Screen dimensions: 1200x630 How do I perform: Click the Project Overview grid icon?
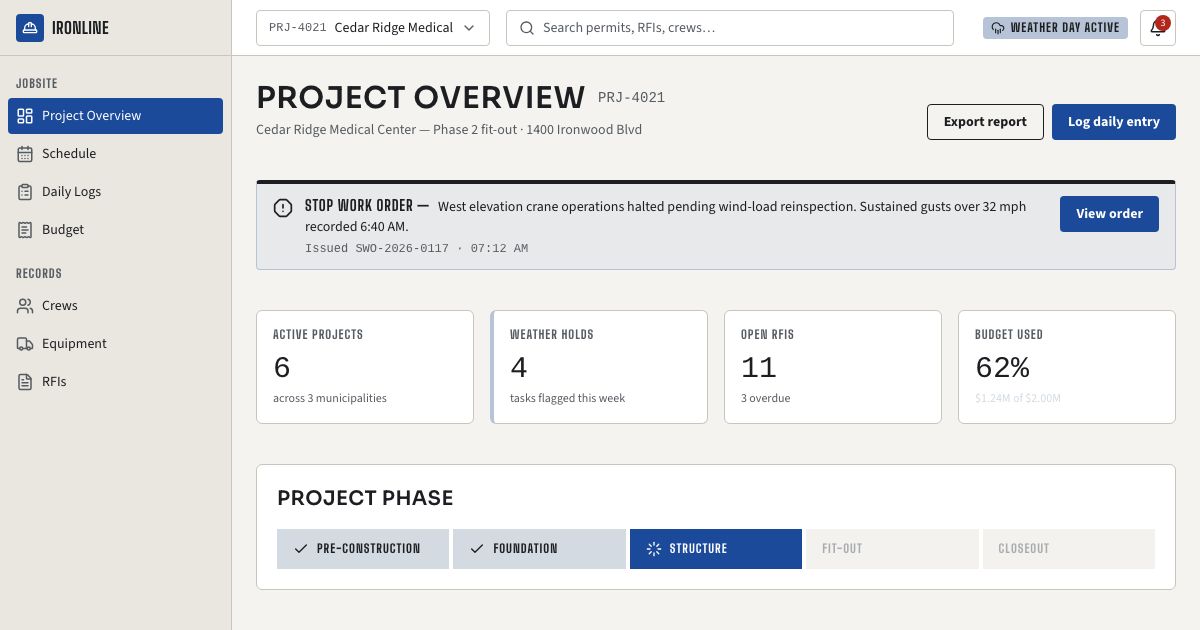click(x=25, y=116)
